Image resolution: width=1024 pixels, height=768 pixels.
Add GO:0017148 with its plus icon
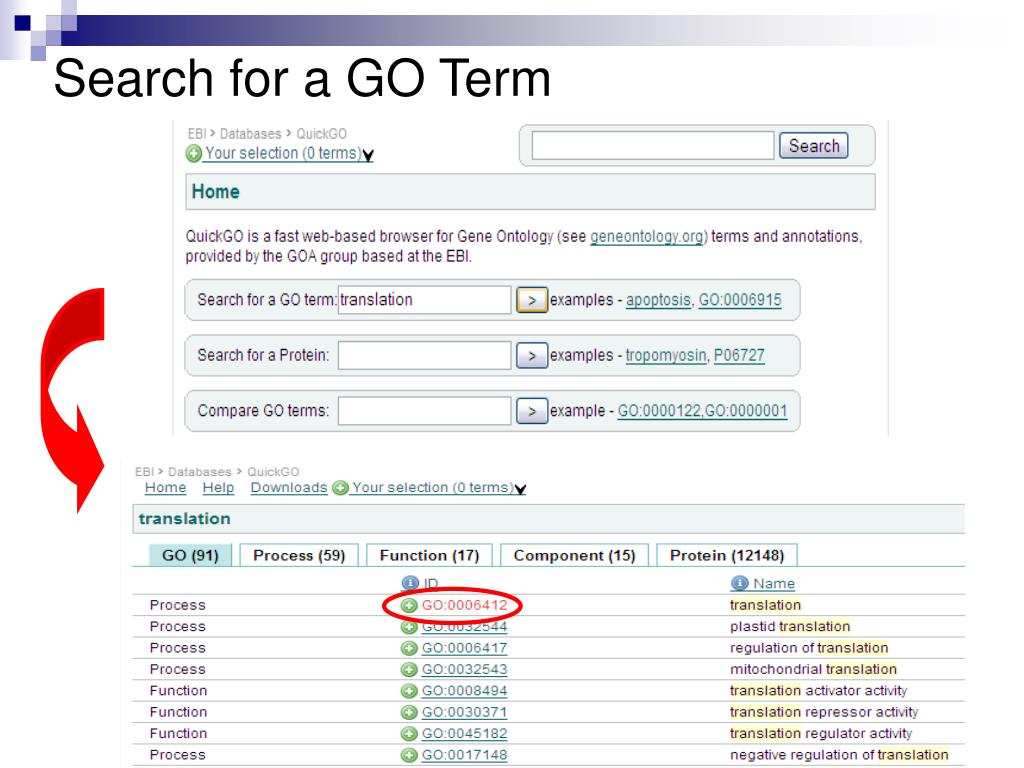coord(409,755)
